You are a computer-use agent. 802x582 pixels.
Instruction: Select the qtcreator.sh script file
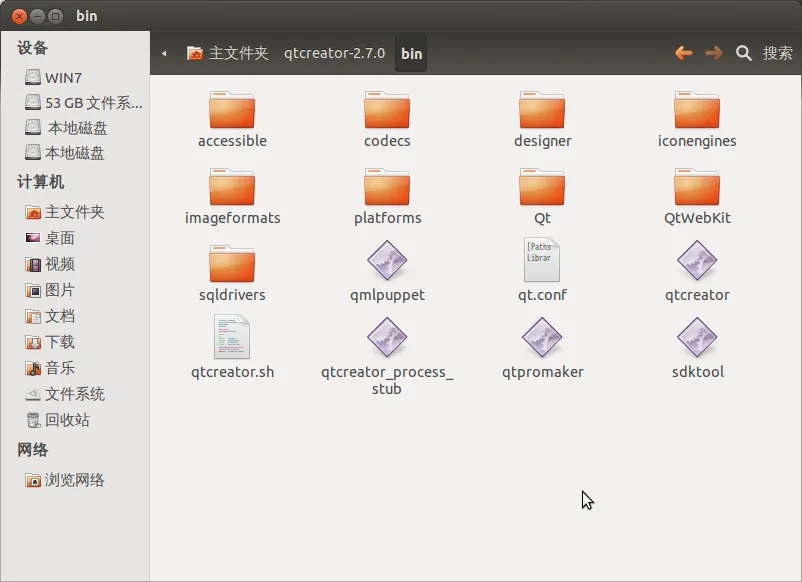232,339
